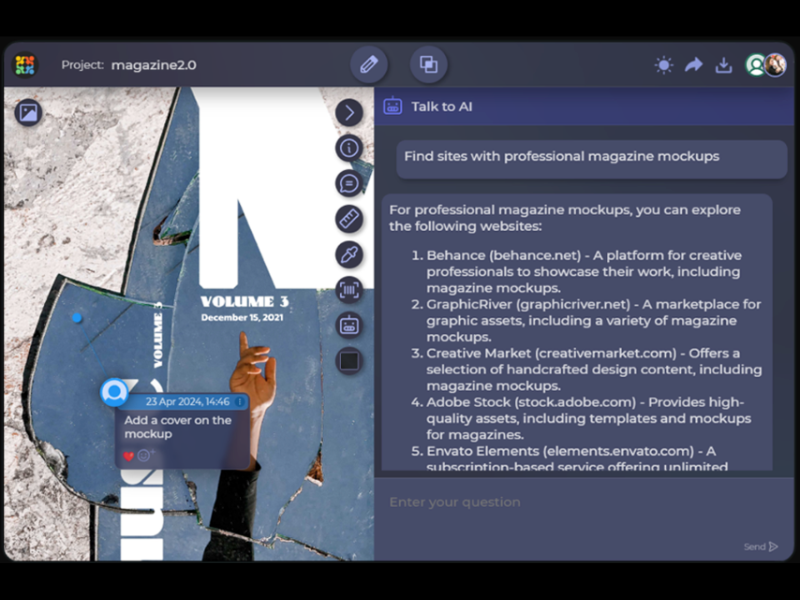
Task: Select the pencil edit tool
Action: coord(368,64)
